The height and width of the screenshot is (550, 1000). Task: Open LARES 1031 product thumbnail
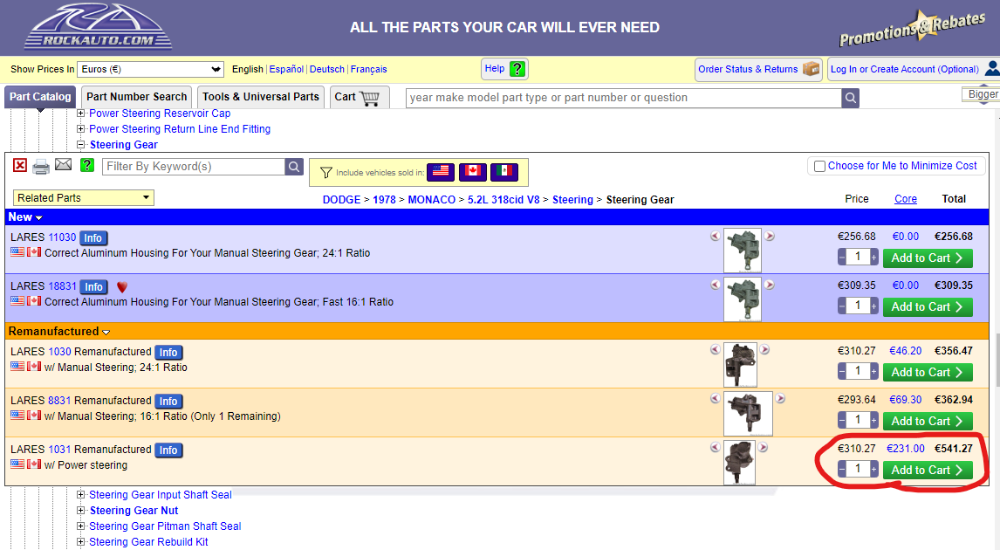pos(740,463)
